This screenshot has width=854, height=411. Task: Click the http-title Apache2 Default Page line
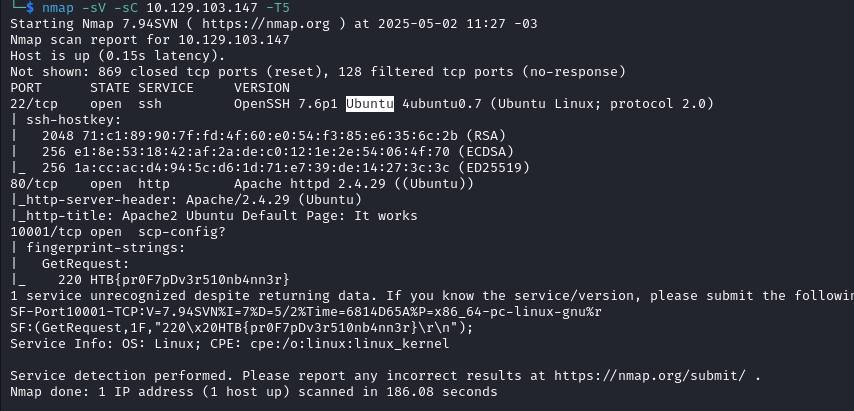click(214, 216)
